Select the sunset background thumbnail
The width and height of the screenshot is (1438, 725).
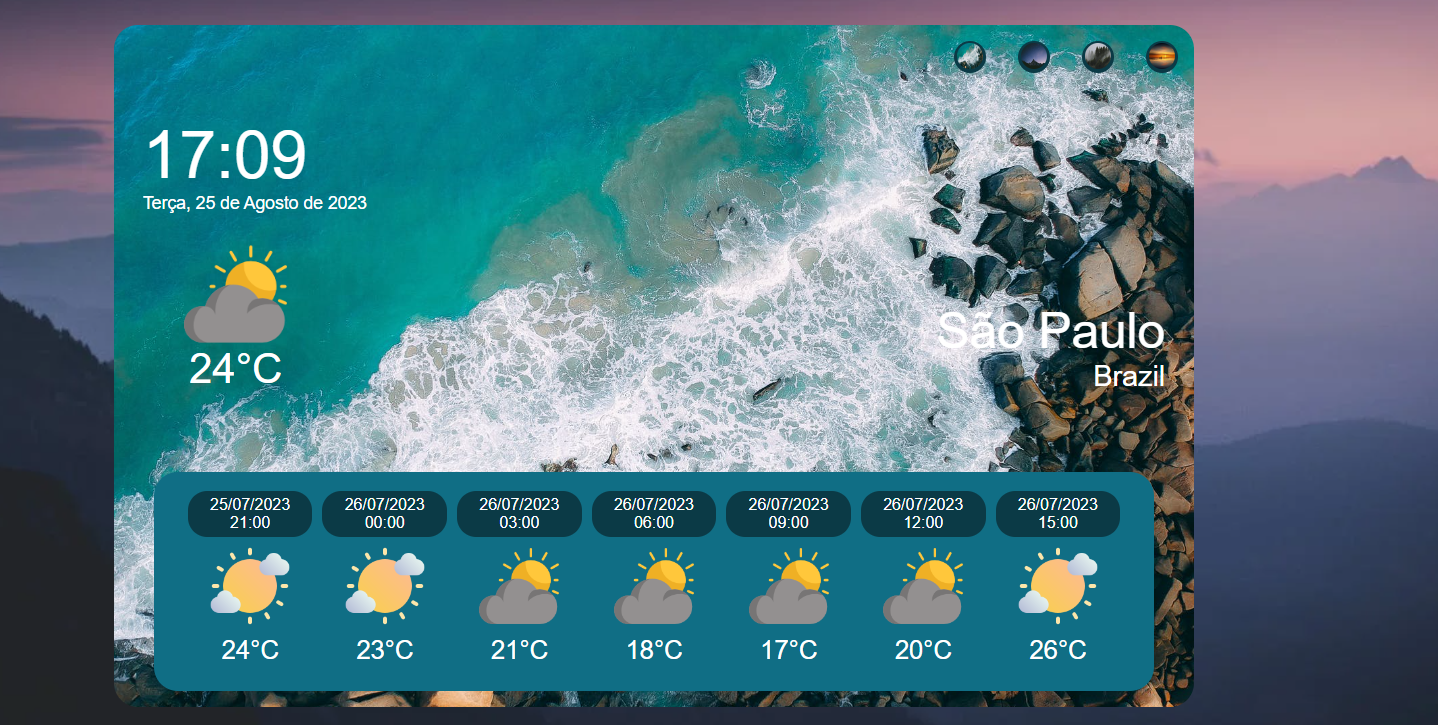pyautogui.click(x=1161, y=57)
